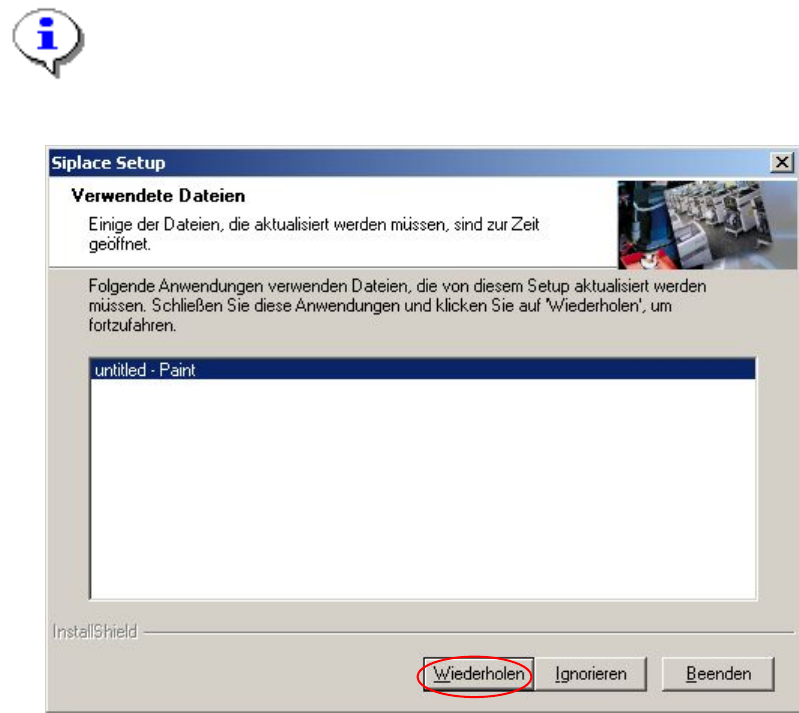Click the blue info speech bubble icon

click(x=47, y=42)
